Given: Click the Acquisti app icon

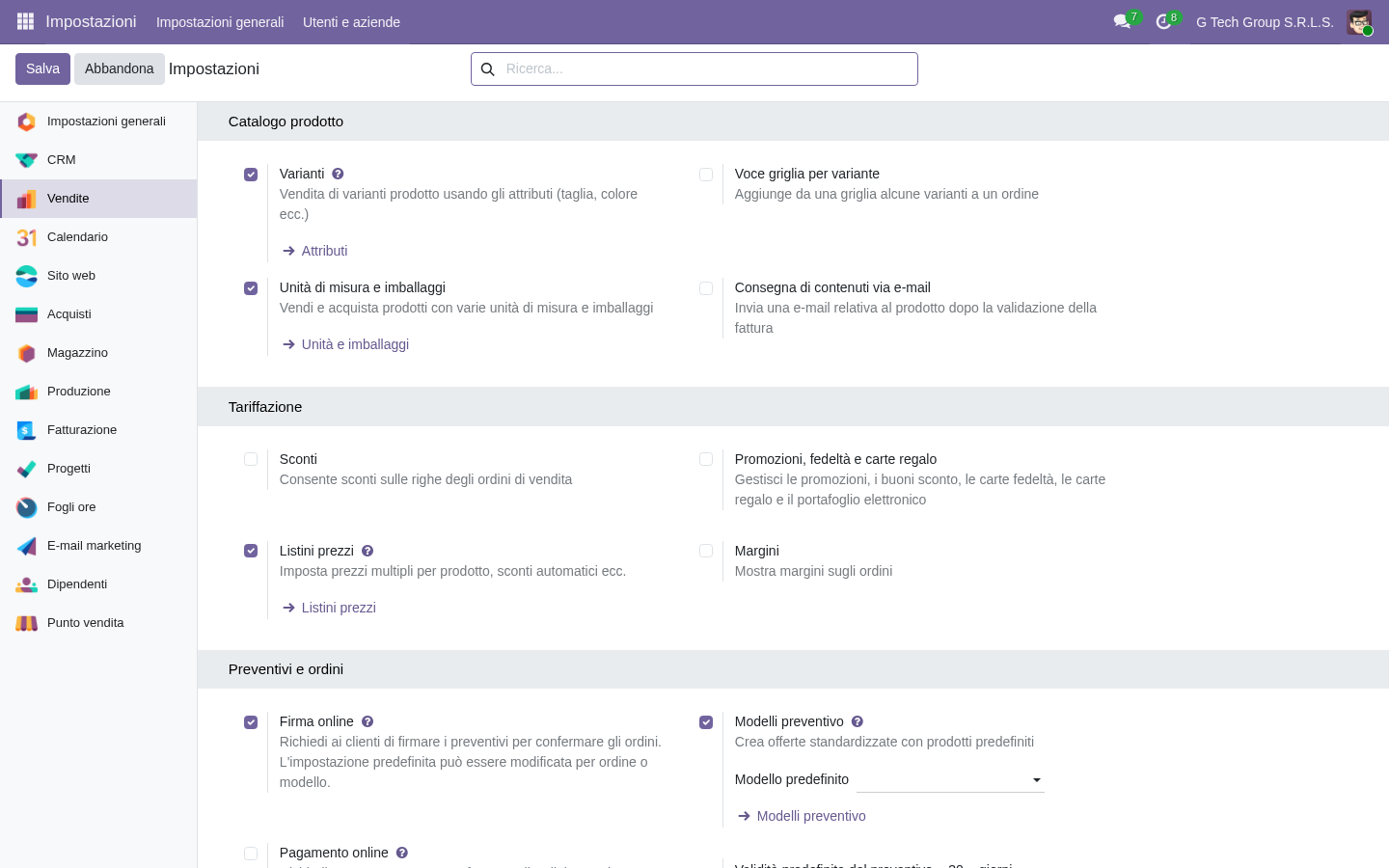Looking at the screenshot, I should [27, 314].
